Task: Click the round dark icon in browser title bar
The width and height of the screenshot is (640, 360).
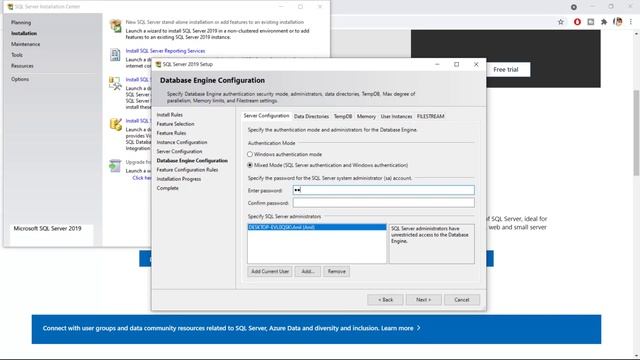Action: click(574, 7)
